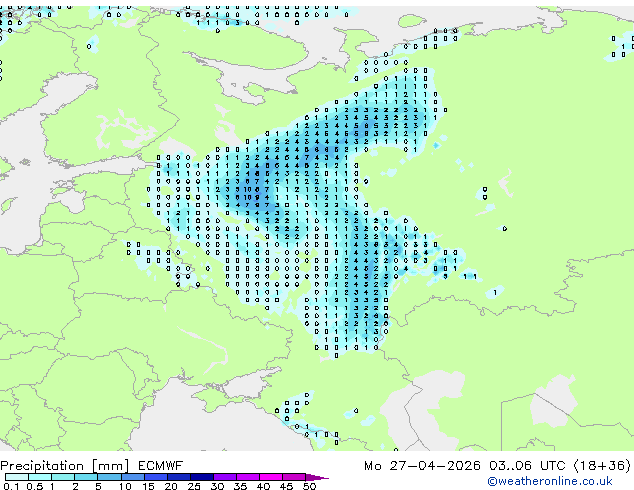The image size is (634, 490).
Task: Pick the magenta swatch for 40 to 45 mm
Action: [x=271, y=477]
